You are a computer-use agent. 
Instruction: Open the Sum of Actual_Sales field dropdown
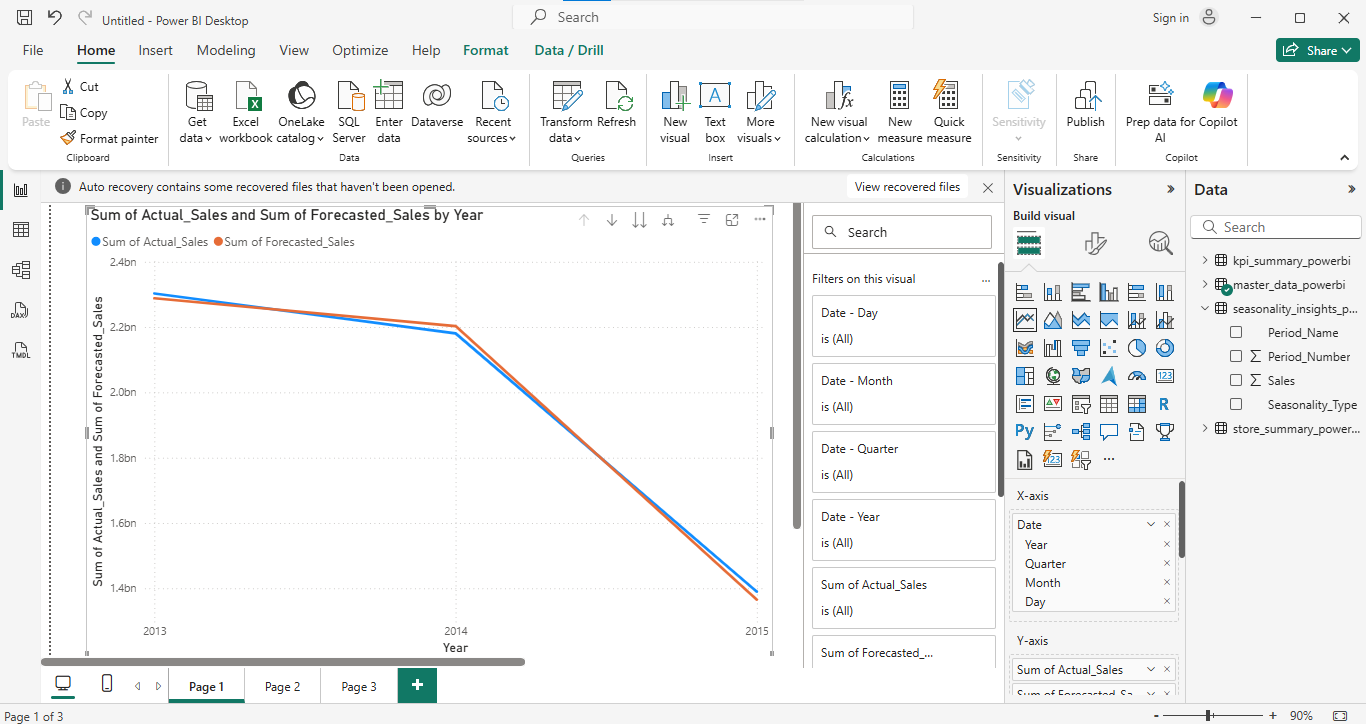point(1150,670)
